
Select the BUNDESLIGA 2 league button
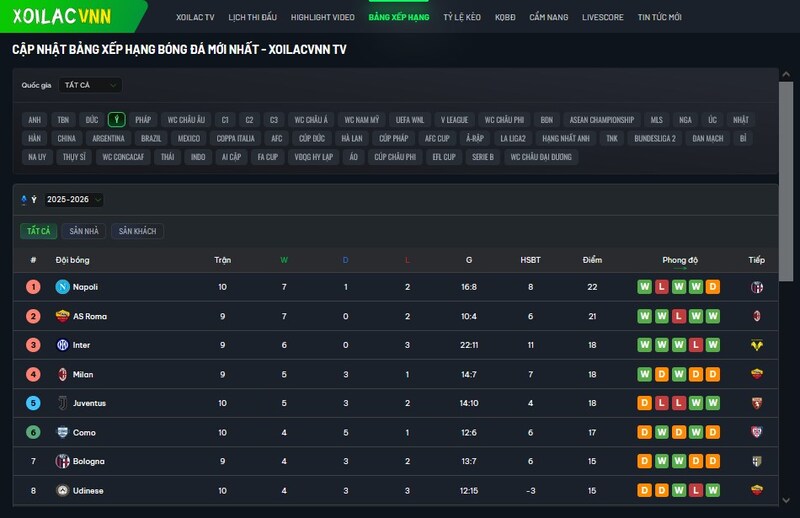point(655,138)
